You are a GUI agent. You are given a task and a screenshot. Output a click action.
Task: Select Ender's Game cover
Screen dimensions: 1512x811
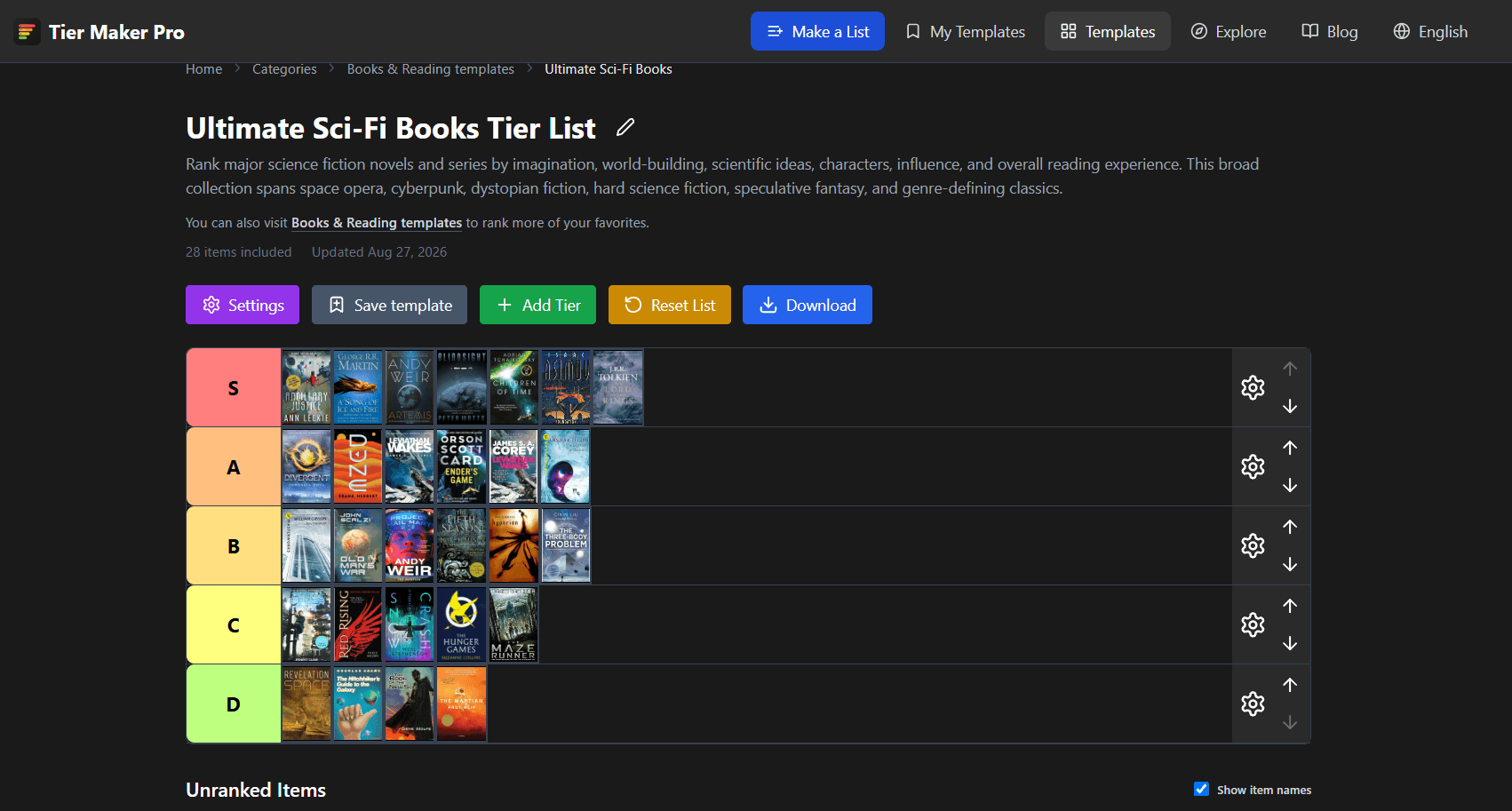tap(462, 466)
